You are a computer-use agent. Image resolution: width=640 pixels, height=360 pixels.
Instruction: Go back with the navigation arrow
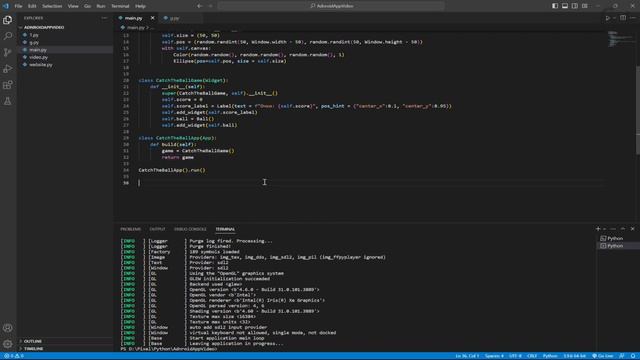pos(200,6)
